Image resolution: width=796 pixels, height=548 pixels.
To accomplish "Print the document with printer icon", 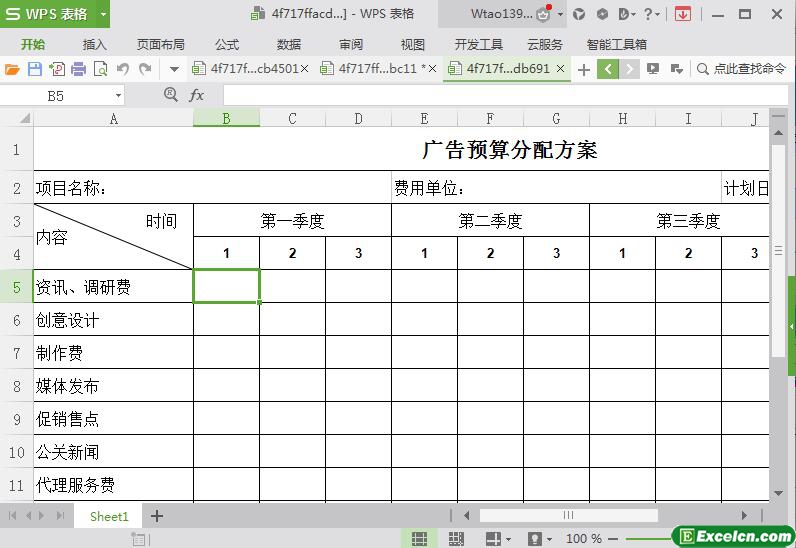I will [78, 69].
